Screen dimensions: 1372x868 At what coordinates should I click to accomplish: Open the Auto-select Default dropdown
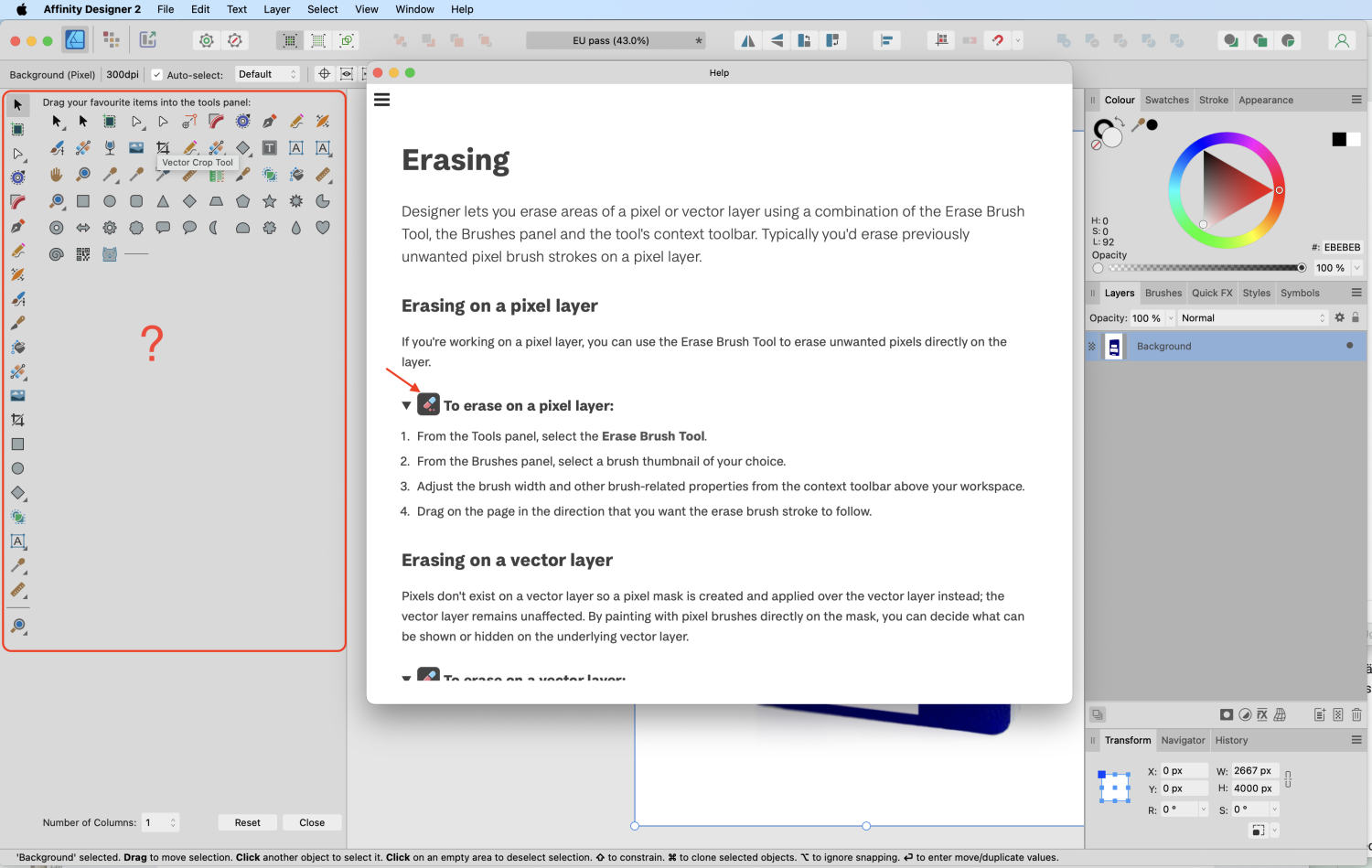(267, 74)
